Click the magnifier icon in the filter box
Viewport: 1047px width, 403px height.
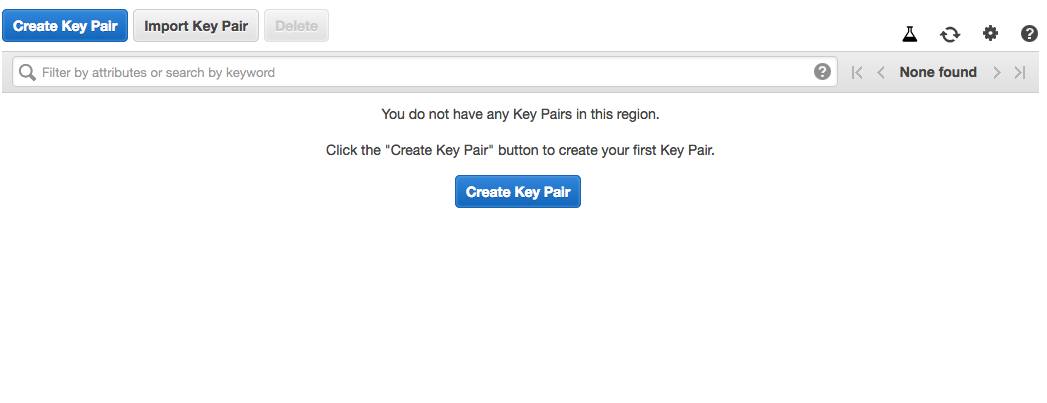[27, 72]
